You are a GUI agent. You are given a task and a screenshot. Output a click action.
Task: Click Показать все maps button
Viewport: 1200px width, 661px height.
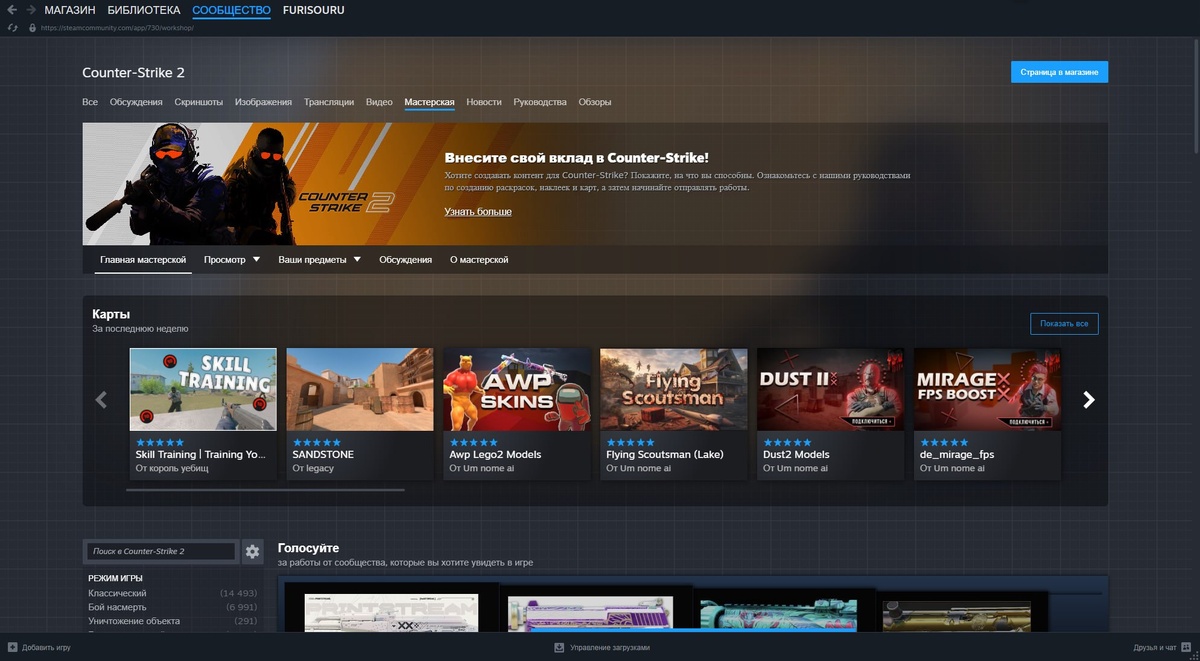click(x=1065, y=324)
